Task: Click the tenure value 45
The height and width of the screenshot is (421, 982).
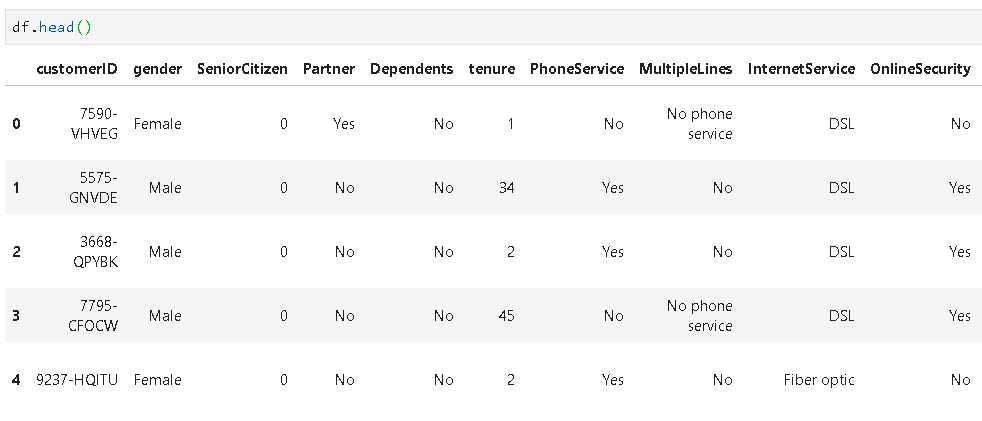Action: pos(507,316)
